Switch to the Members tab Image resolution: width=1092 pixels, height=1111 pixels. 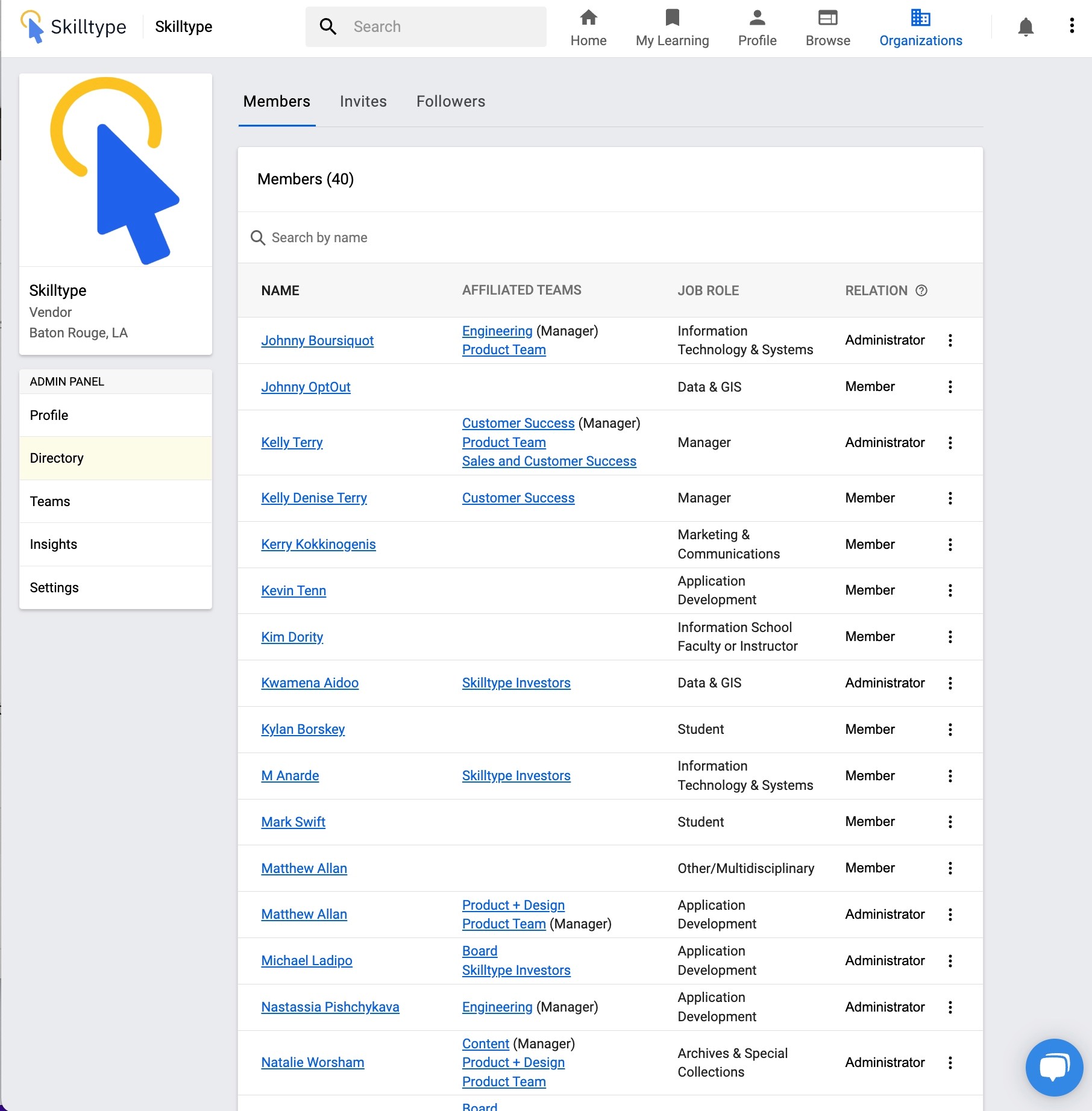coord(277,101)
